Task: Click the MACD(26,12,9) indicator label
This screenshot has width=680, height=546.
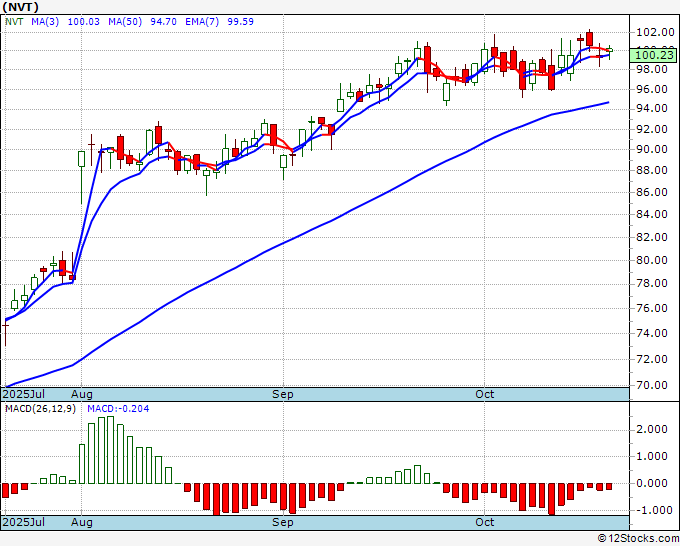Action: 40,409
